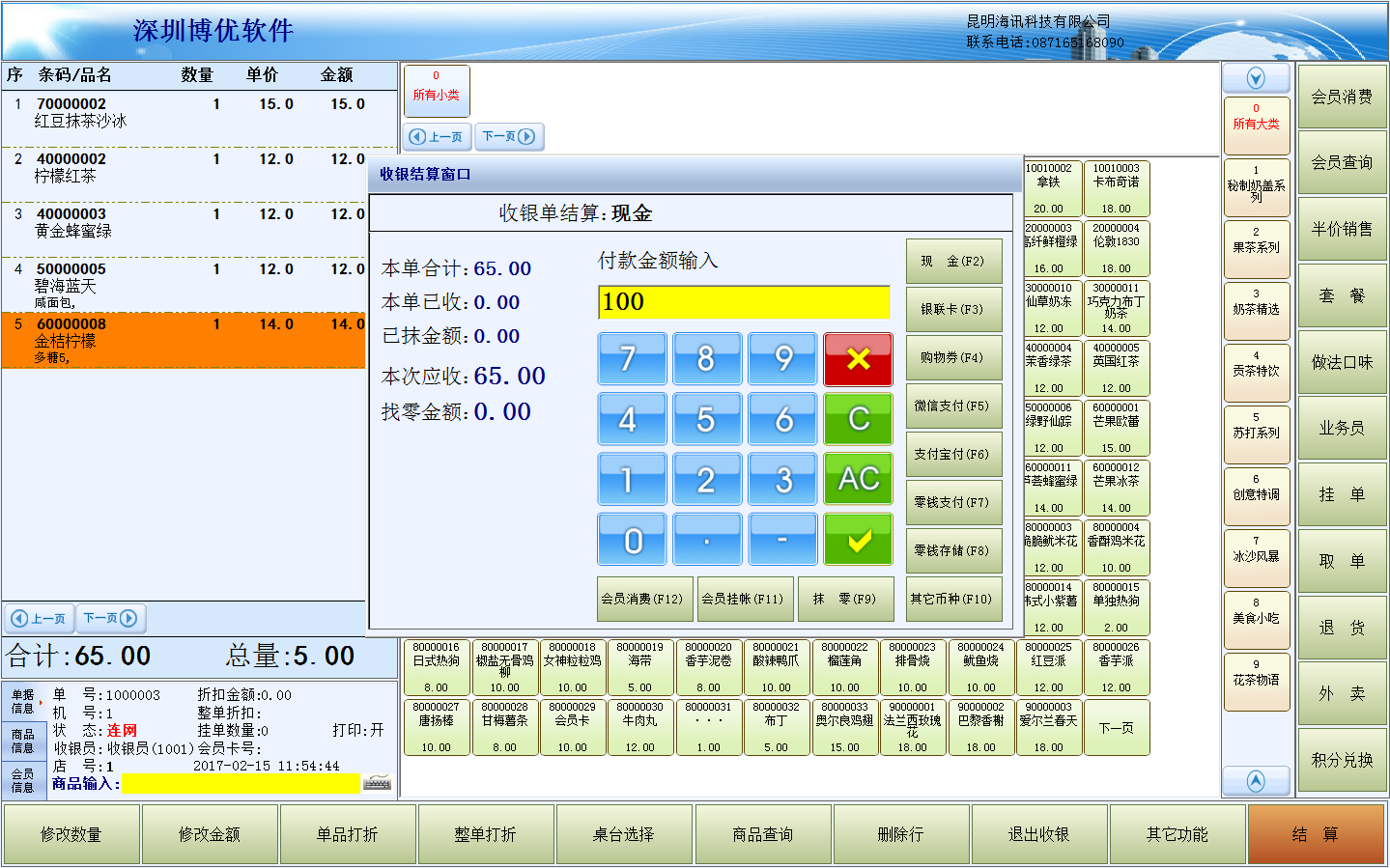Select highlighted order row 金桔柠檬
Screen dimensions: 1390x868
click(184, 339)
